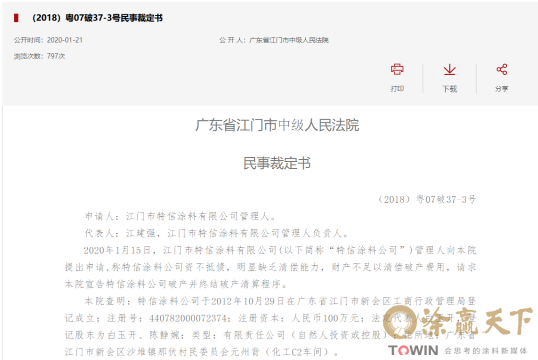Click the paragraph line starting 2020年1月15日
The width and height of the screenshot is (538, 360).
280,250
